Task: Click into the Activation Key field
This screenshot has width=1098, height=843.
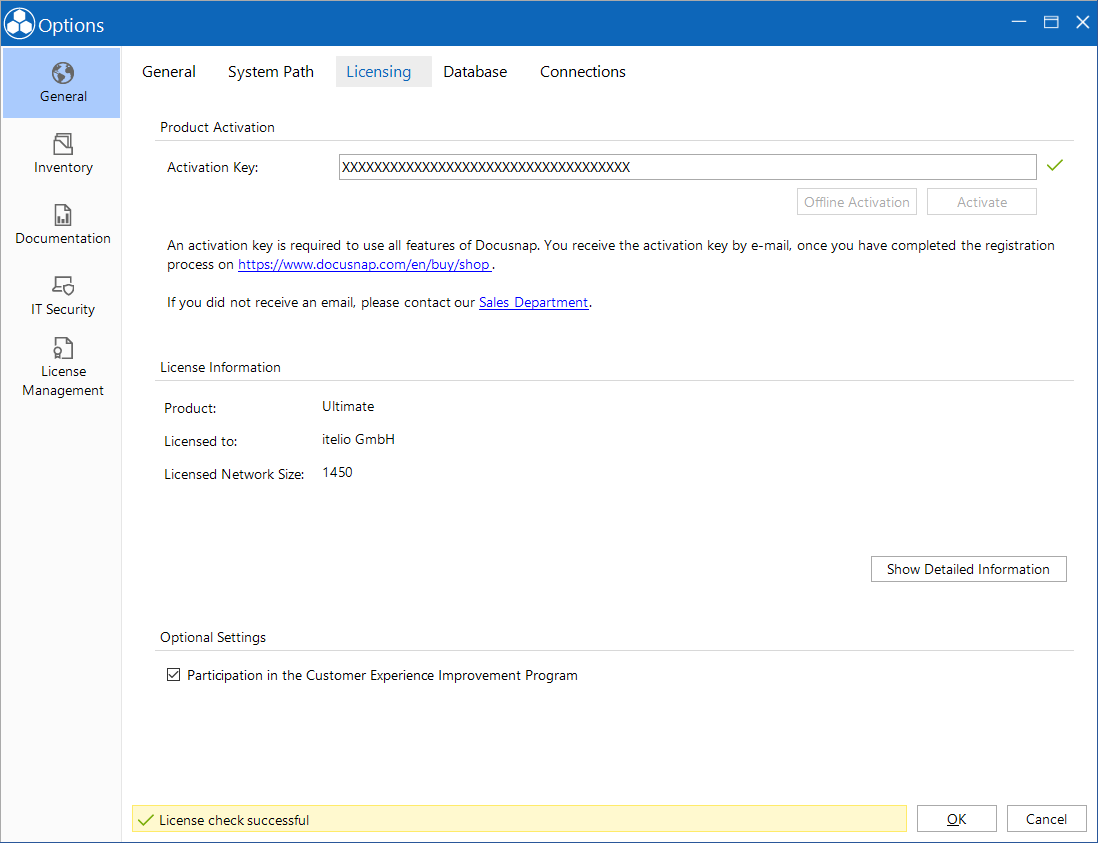Action: tap(688, 167)
